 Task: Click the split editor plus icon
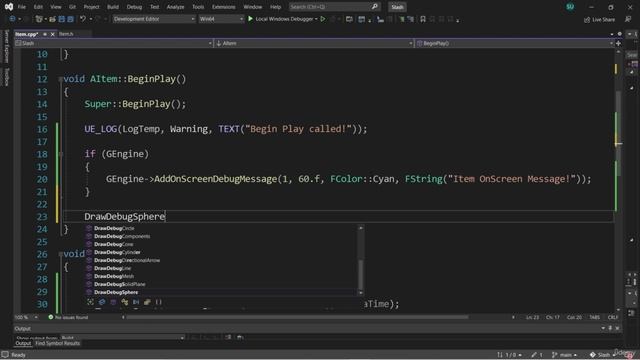point(618,43)
